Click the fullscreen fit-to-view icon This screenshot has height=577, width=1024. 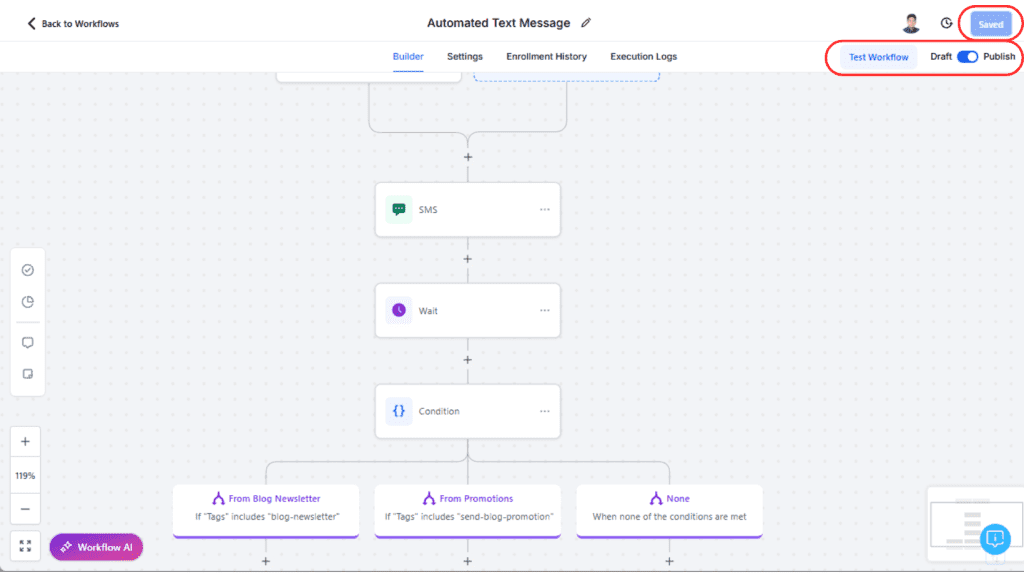click(x=25, y=546)
